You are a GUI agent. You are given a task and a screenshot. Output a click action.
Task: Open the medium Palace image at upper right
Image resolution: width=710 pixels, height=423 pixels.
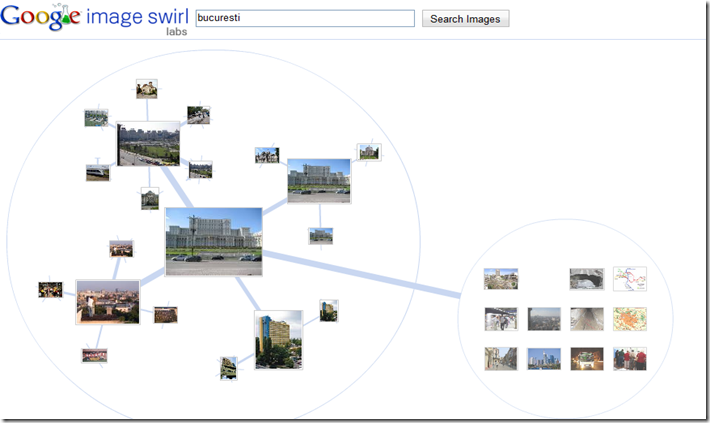(319, 181)
